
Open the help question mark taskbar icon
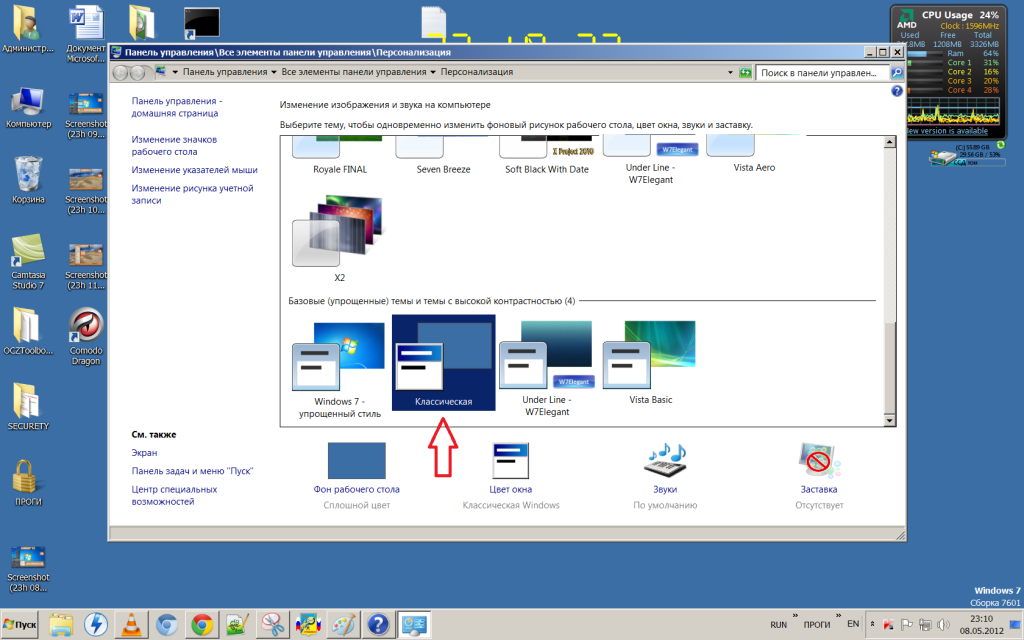coord(378,625)
